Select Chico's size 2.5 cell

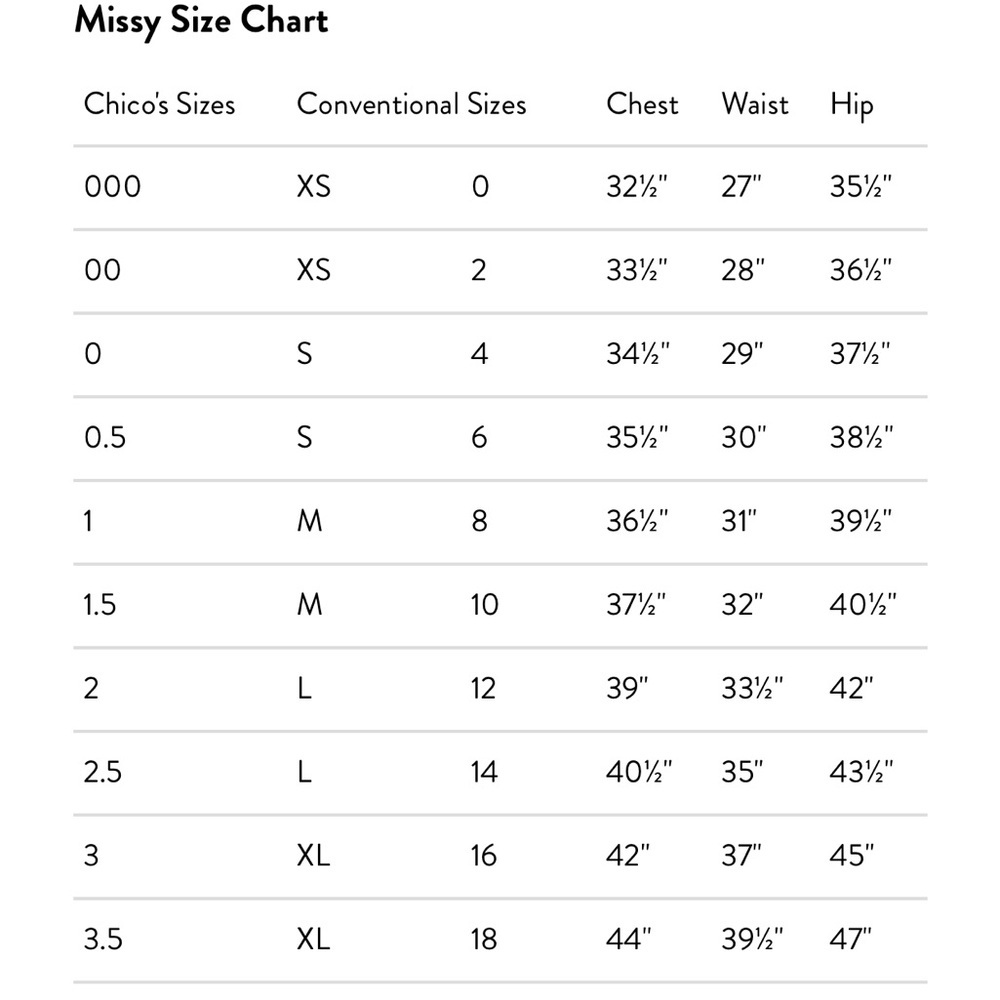point(103,772)
